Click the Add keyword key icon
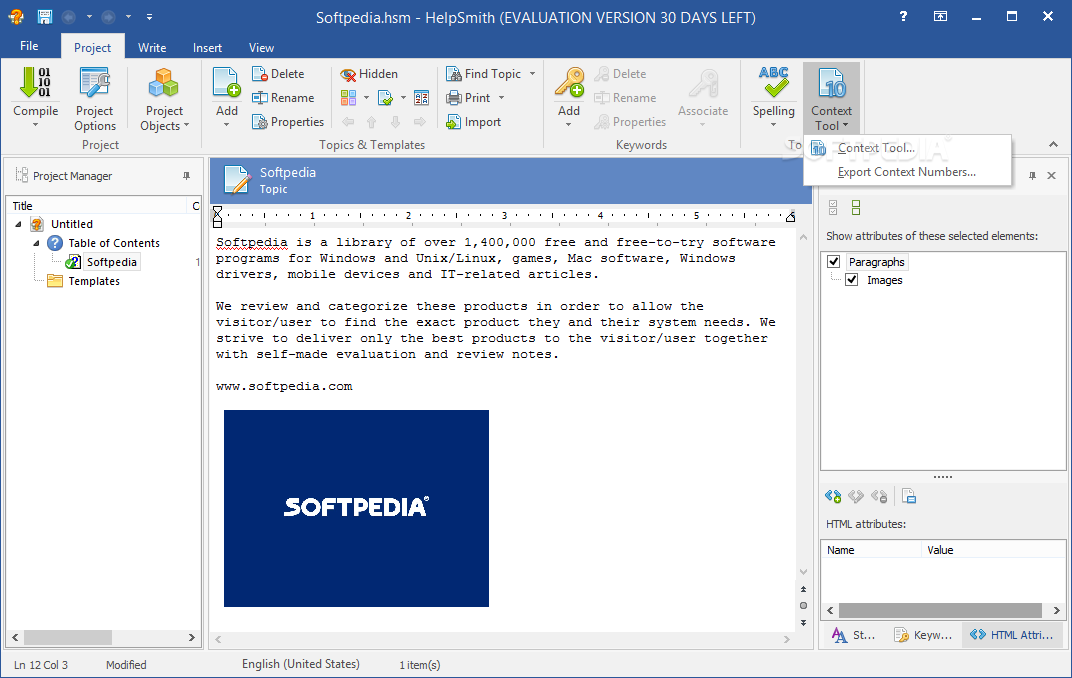Viewport: 1072px width, 678px height. click(569, 83)
